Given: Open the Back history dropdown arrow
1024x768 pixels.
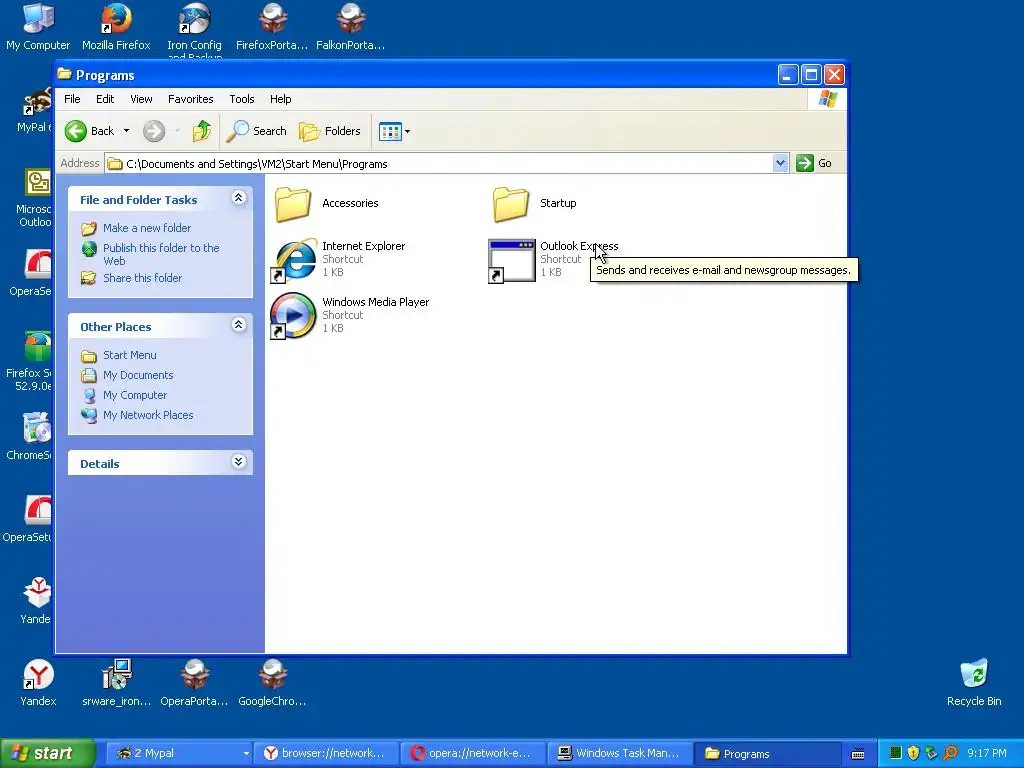Looking at the screenshot, I should 127,131.
